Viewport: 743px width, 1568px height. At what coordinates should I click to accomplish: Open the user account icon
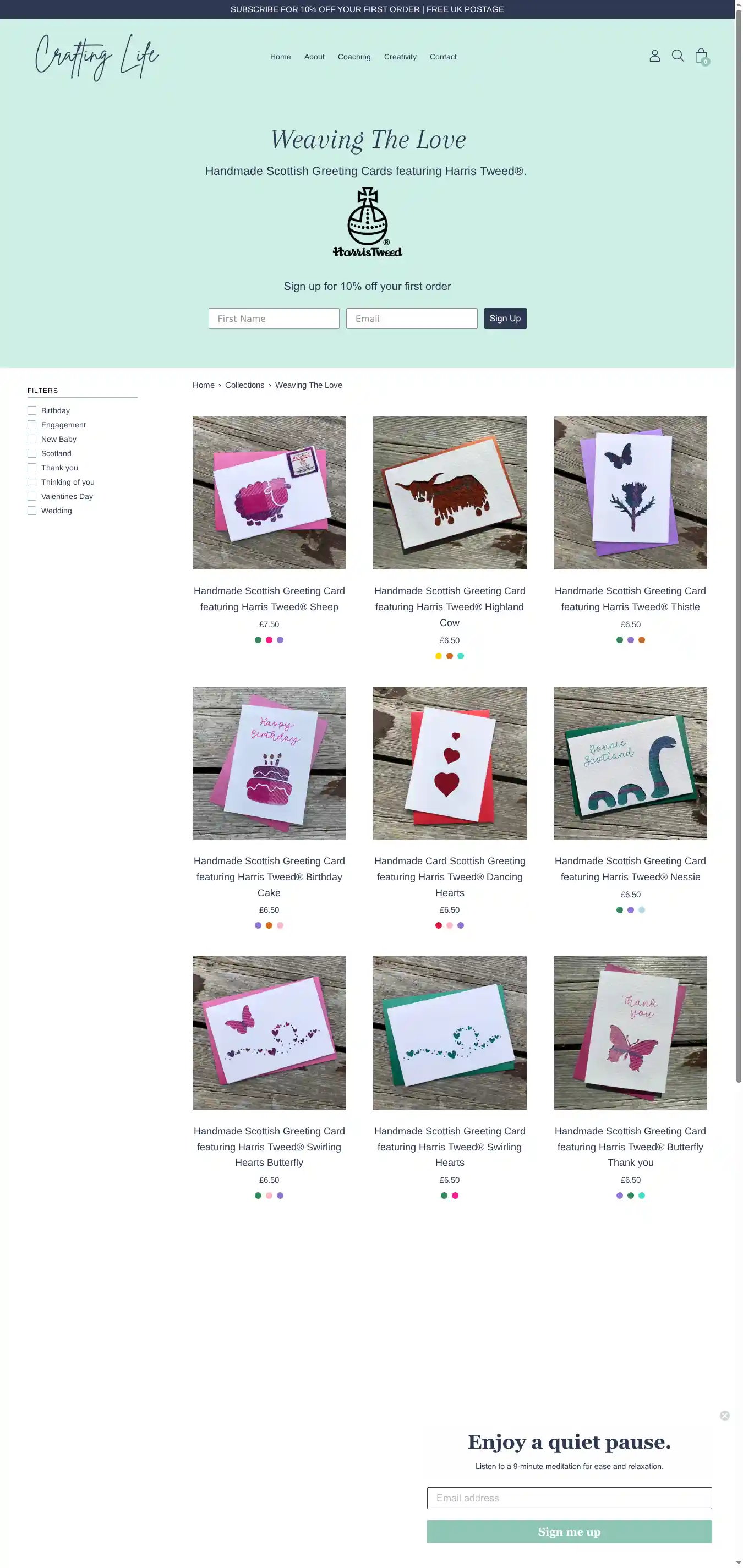pyautogui.click(x=655, y=56)
